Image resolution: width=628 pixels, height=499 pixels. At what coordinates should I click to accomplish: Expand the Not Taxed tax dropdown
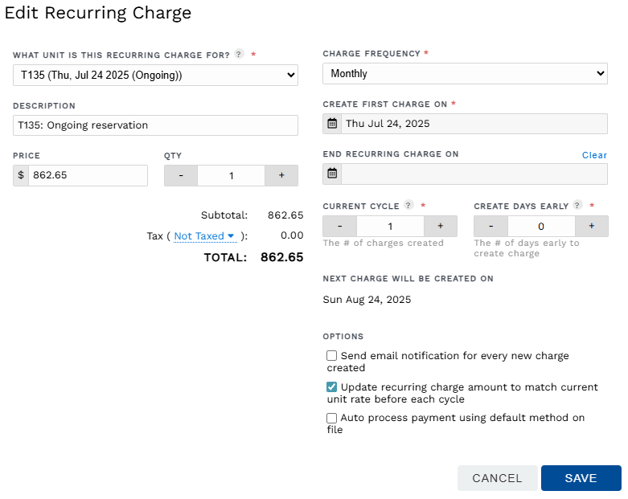click(204, 236)
